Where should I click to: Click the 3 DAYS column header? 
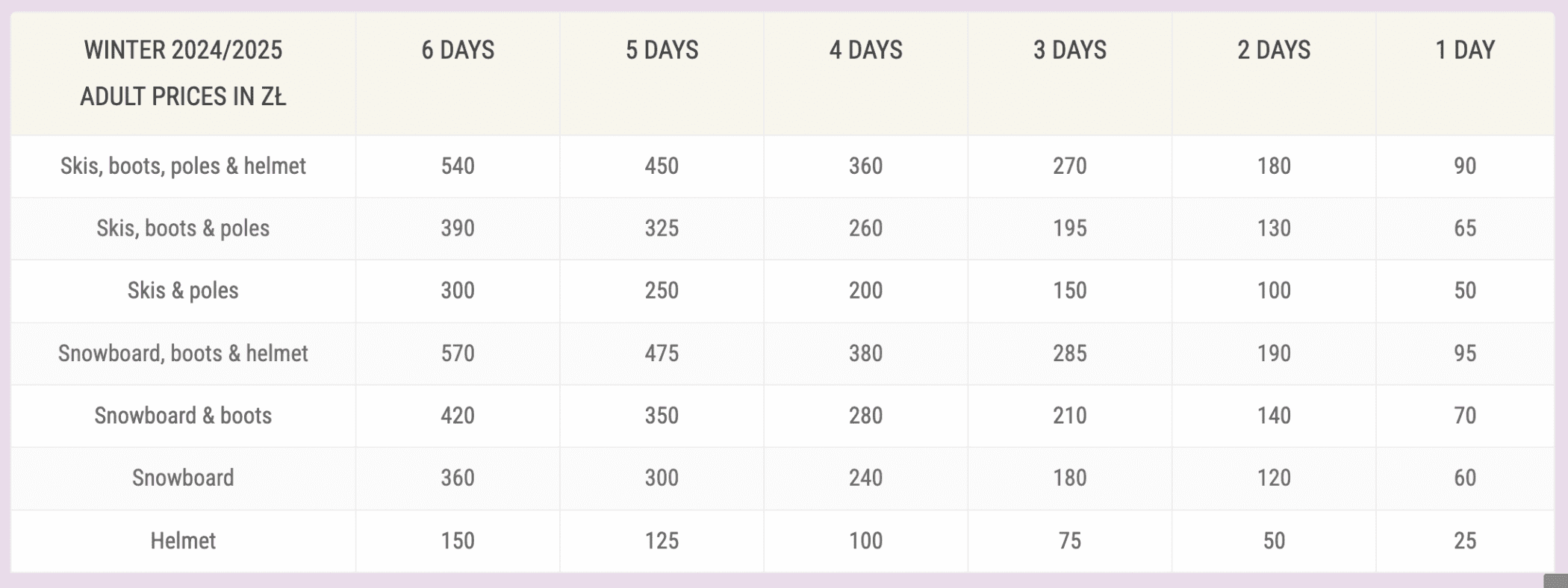tap(1069, 50)
